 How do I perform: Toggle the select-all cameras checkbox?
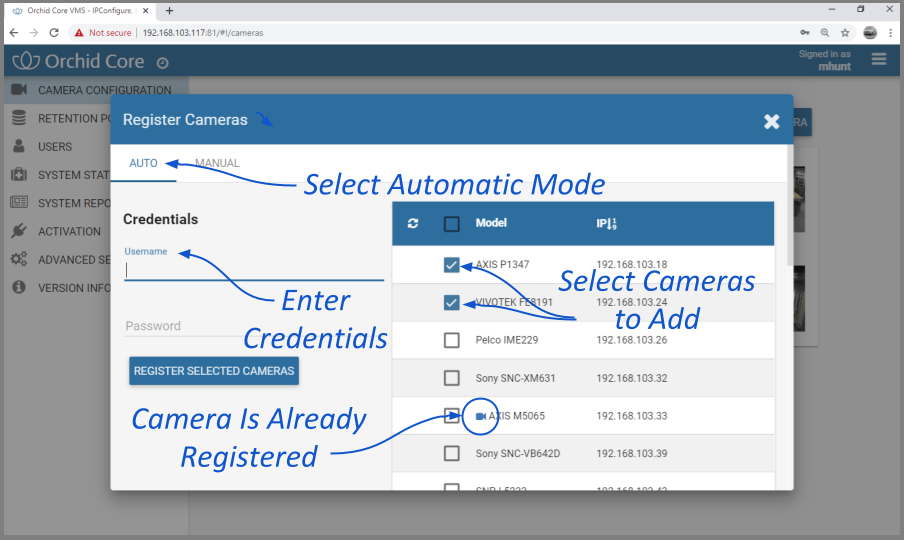pyautogui.click(x=451, y=224)
